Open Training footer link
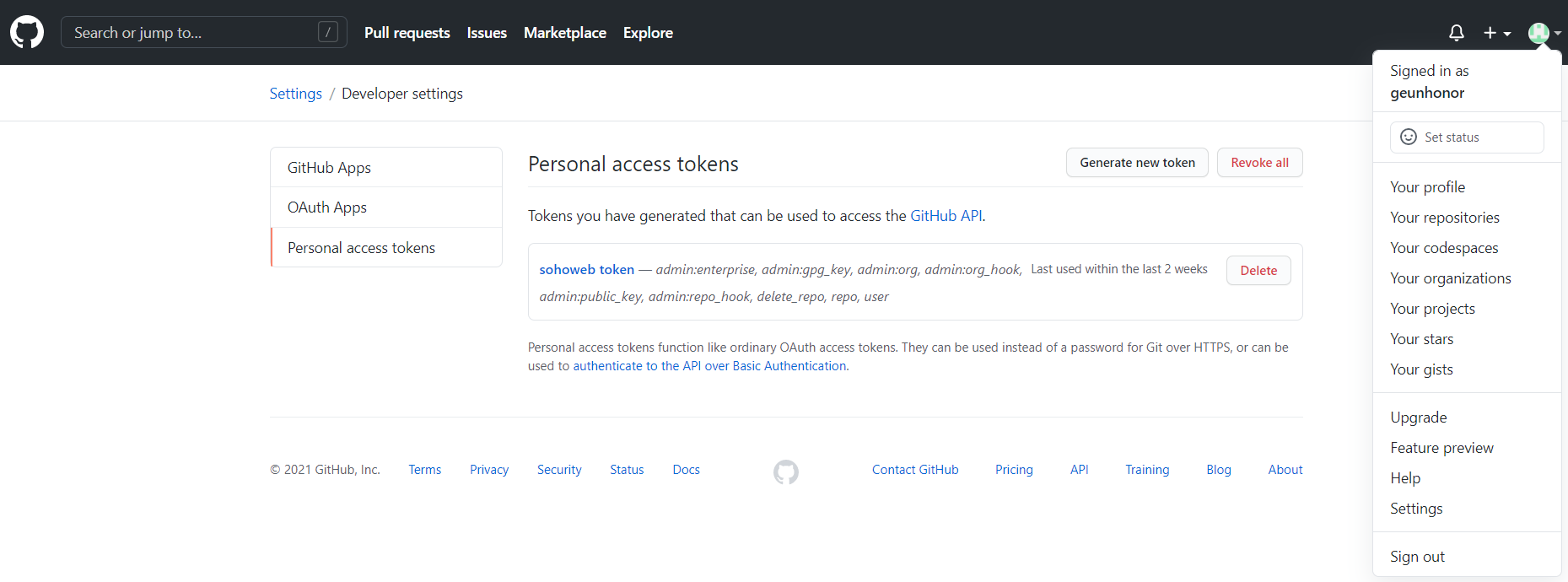1568x582 pixels. point(1147,470)
